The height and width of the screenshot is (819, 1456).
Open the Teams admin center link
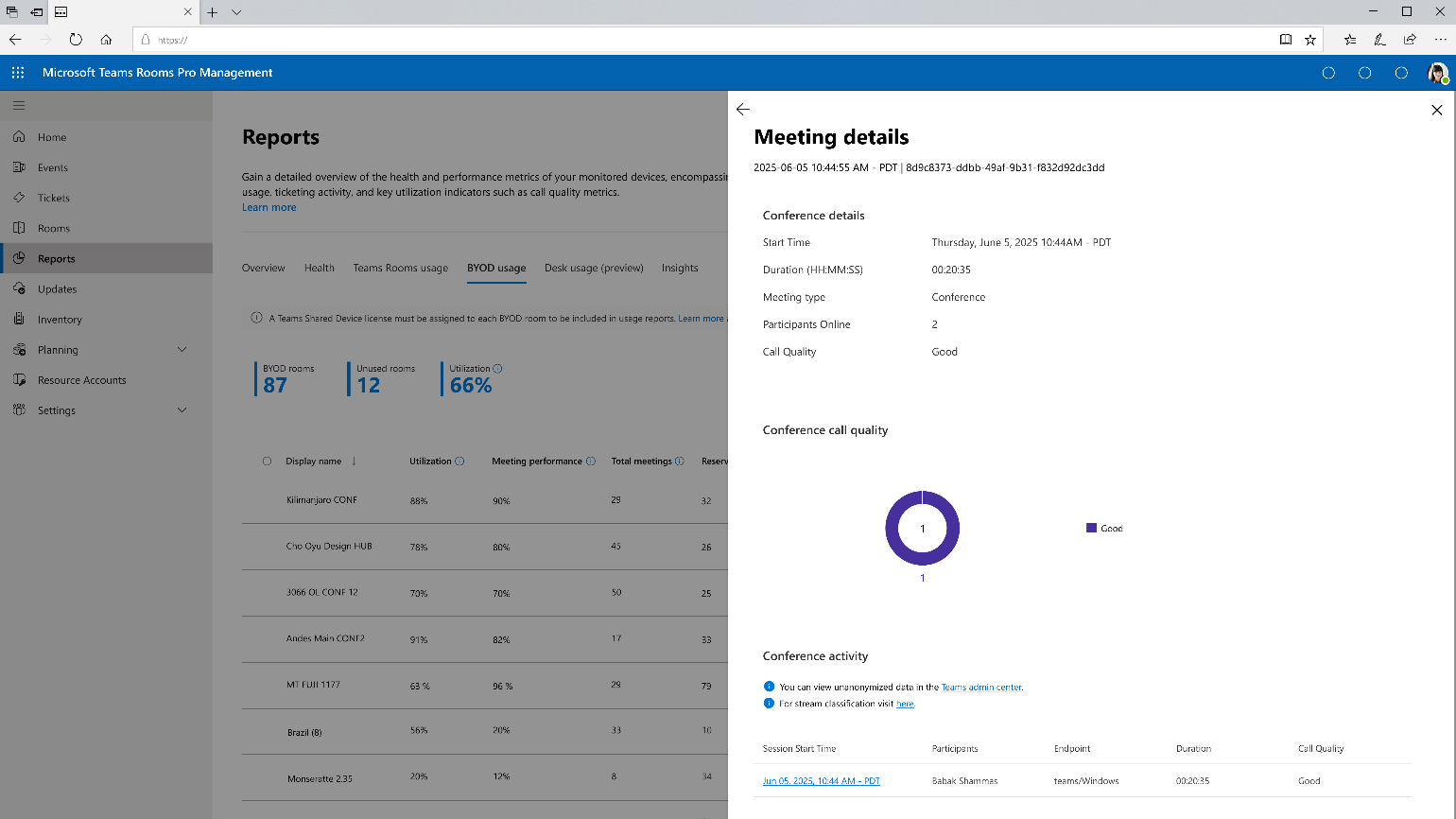981,688
